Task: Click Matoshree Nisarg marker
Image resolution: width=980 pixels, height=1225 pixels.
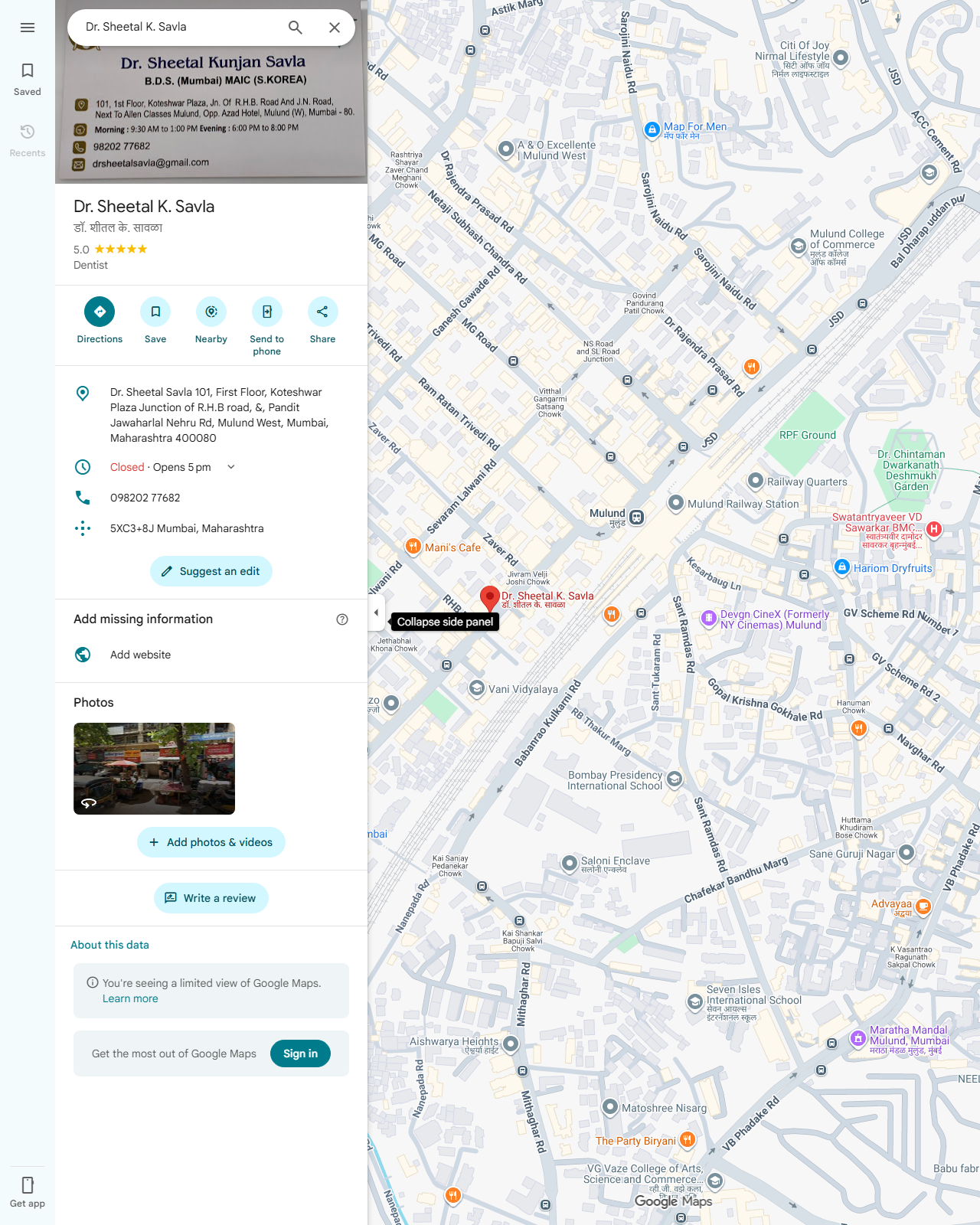Action: pyautogui.click(x=610, y=1107)
